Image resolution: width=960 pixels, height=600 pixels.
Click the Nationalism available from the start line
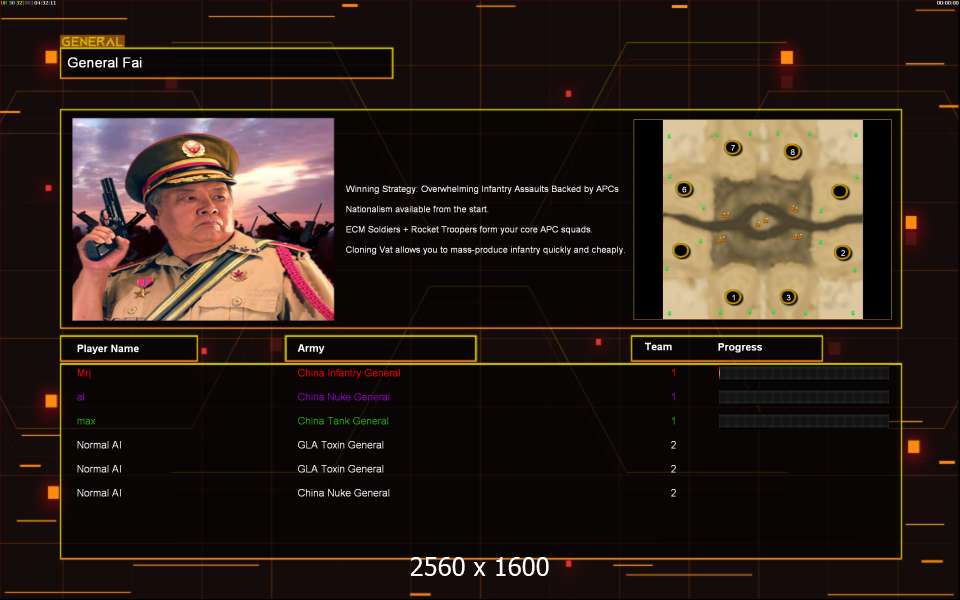point(417,209)
